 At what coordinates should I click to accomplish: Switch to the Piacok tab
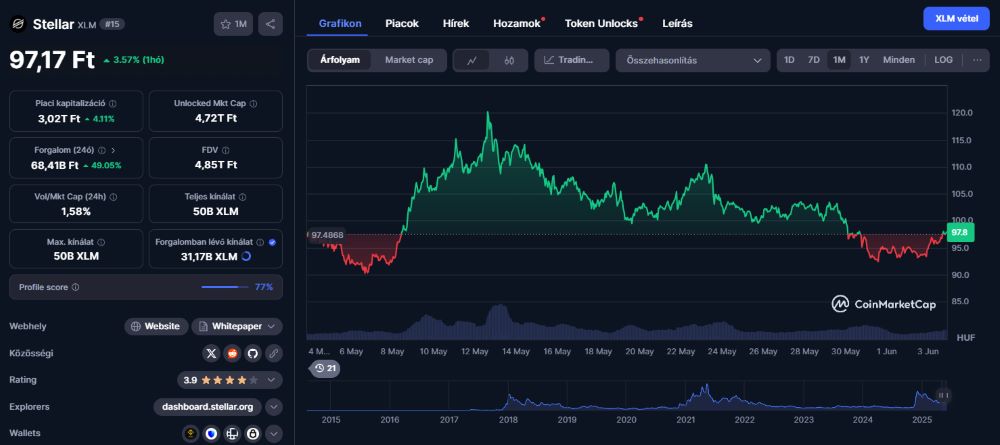pyautogui.click(x=402, y=23)
